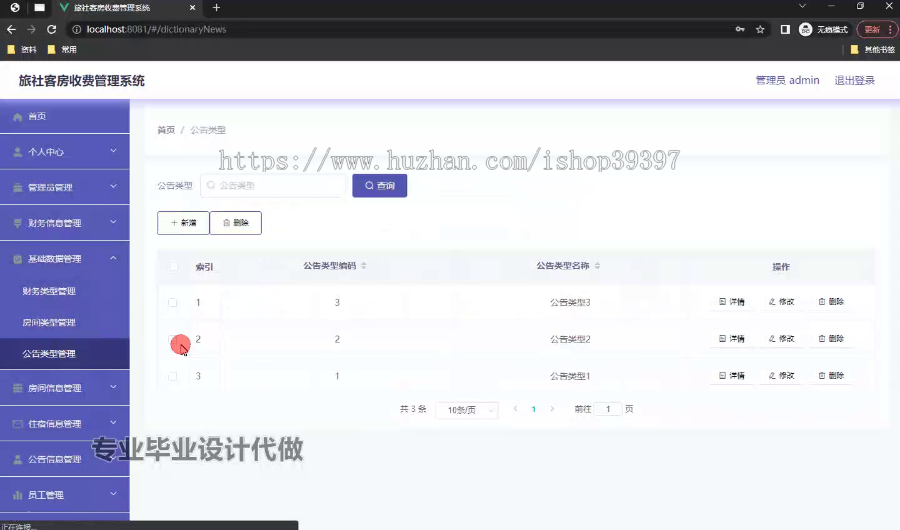The height and width of the screenshot is (530, 900).
Task: Expand the 住宿信息管理 menu chevron
Action: (113, 423)
